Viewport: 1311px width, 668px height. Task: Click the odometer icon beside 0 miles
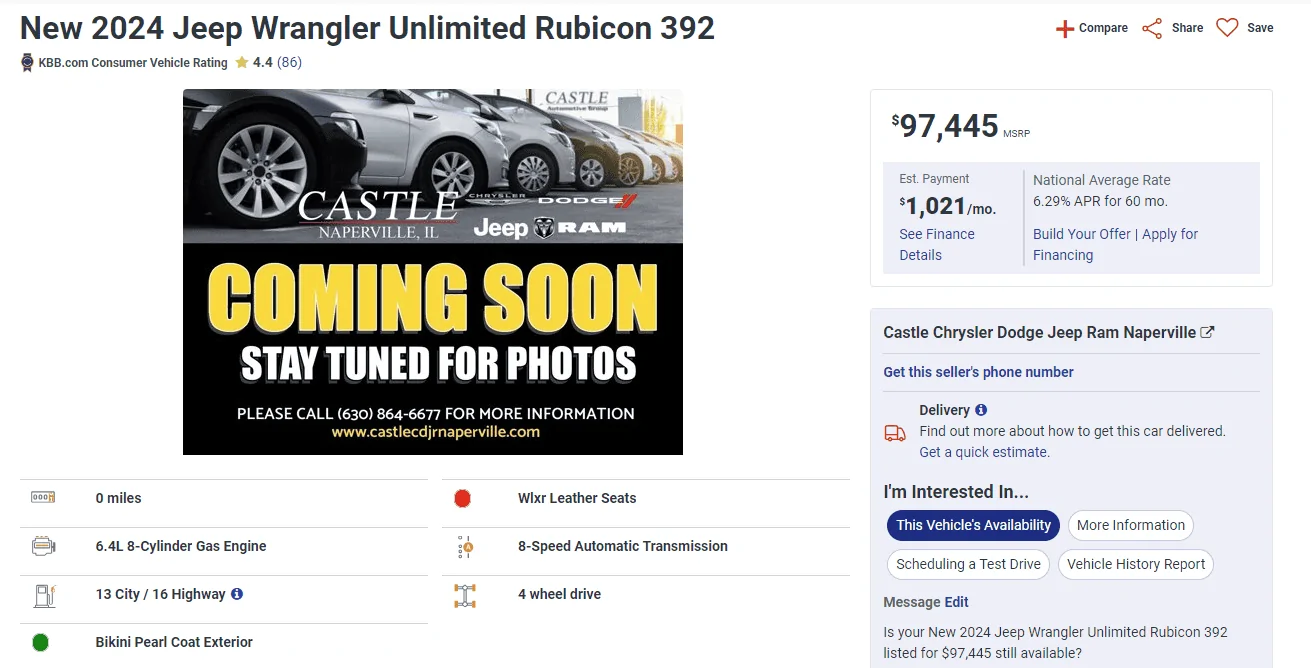click(43, 497)
